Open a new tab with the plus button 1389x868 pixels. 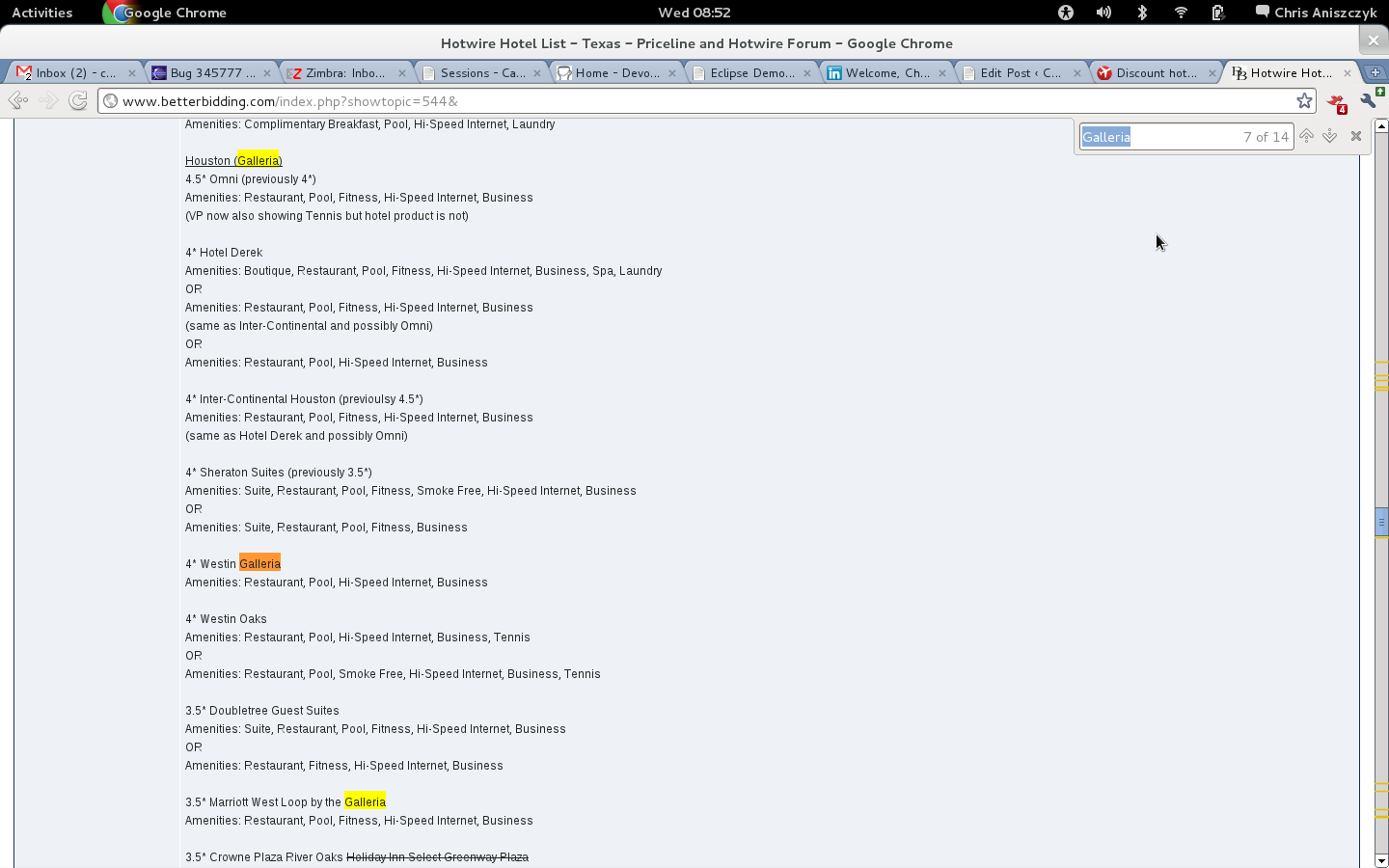(x=1375, y=72)
